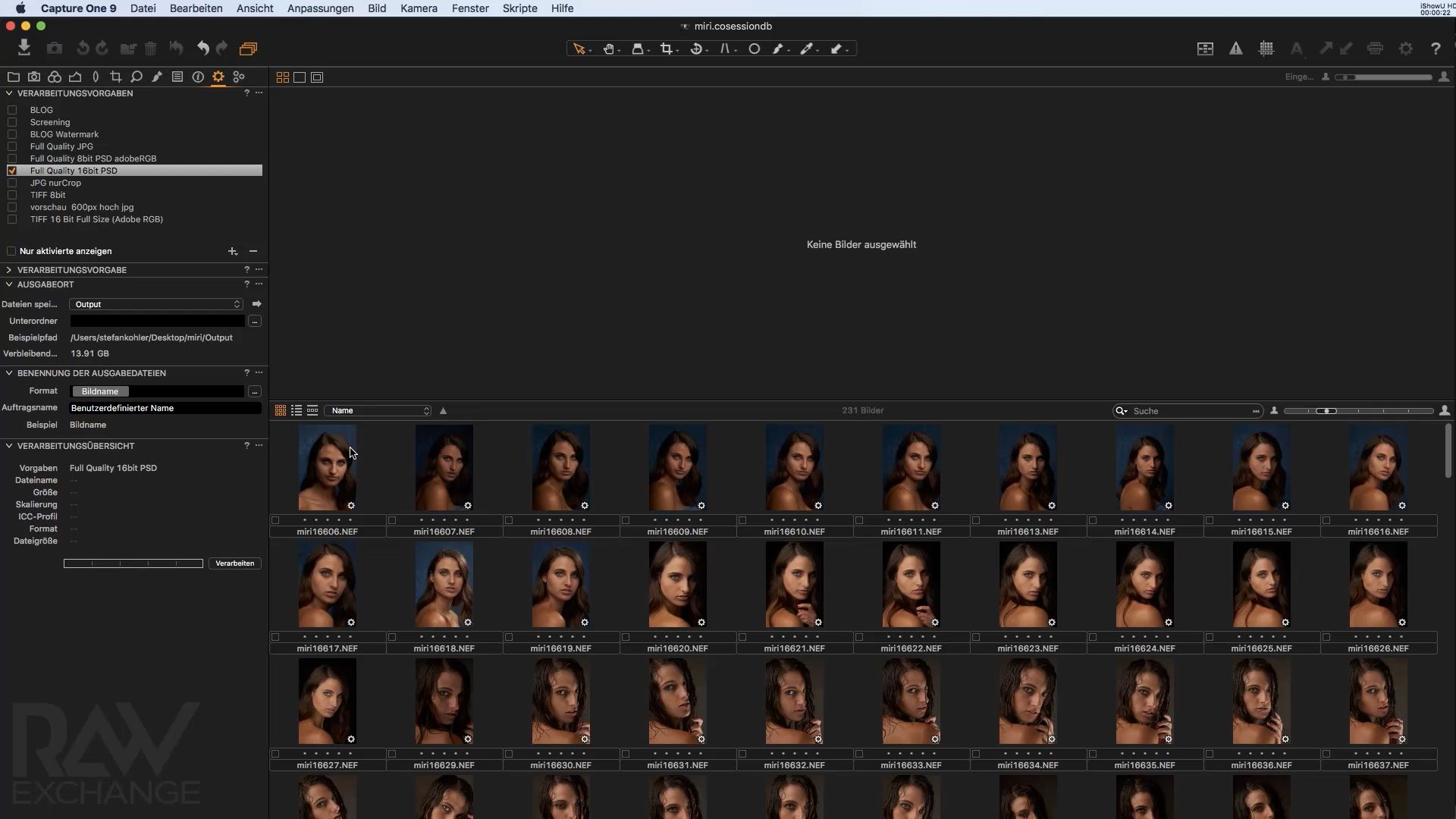Image resolution: width=1456 pixels, height=819 pixels.
Task: Select the rotate straighten tool
Action: tap(696, 49)
